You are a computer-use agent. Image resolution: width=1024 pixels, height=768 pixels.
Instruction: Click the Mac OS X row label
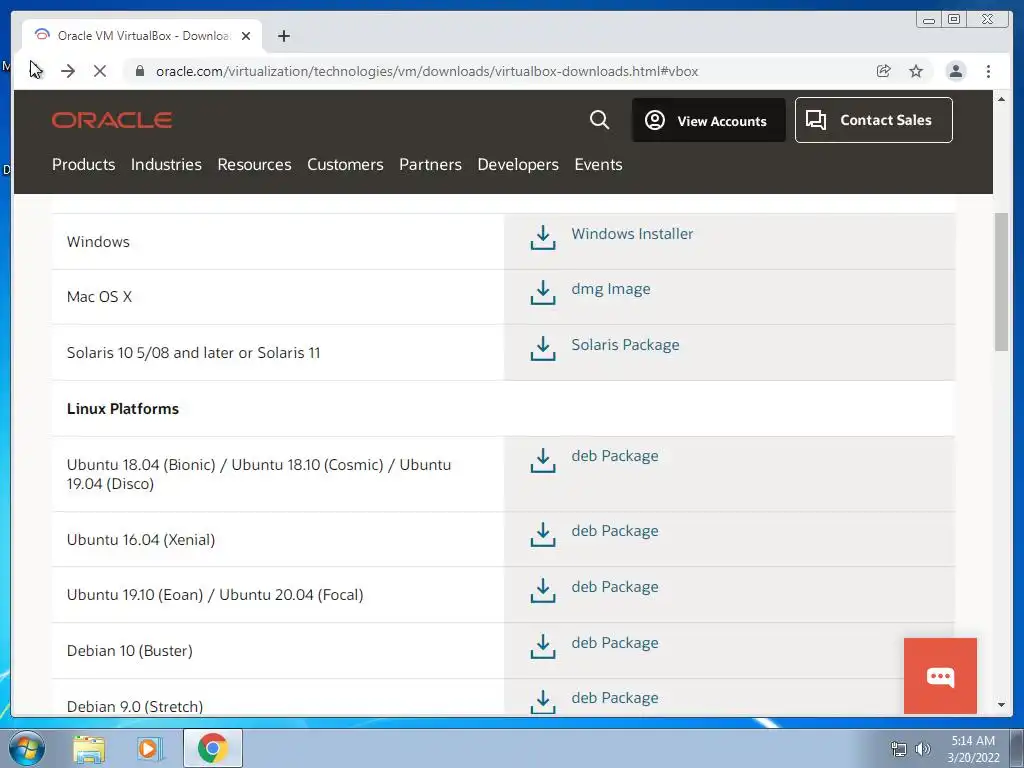(x=99, y=296)
